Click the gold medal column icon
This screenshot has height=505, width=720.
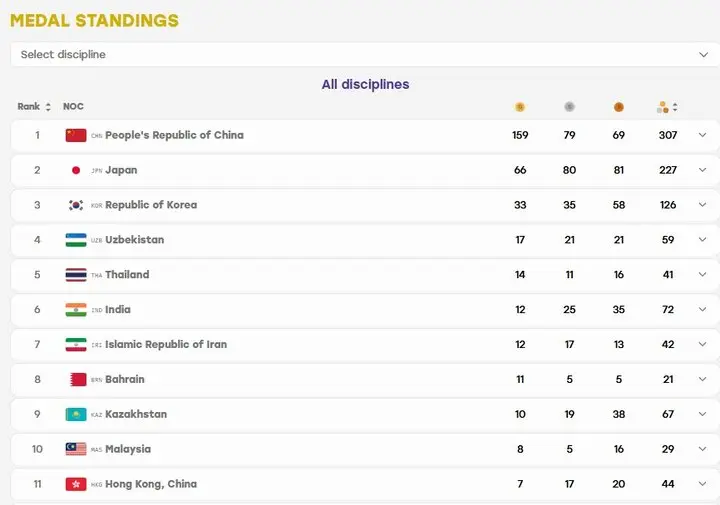click(520, 107)
